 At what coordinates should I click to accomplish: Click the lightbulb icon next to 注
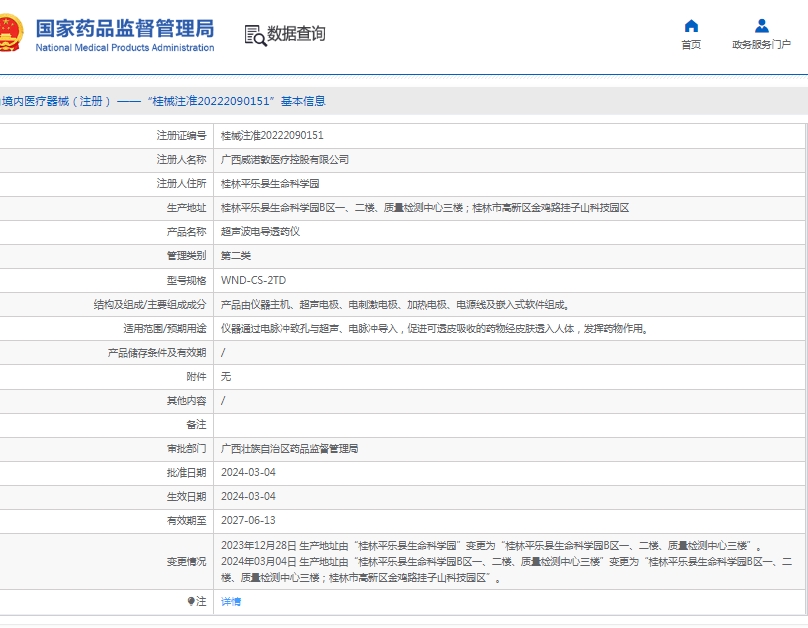point(191,601)
